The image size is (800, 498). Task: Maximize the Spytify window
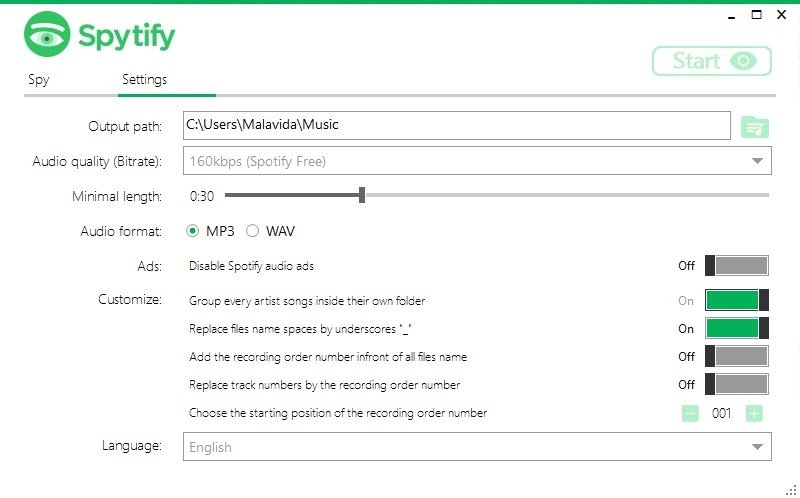coord(757,15)
